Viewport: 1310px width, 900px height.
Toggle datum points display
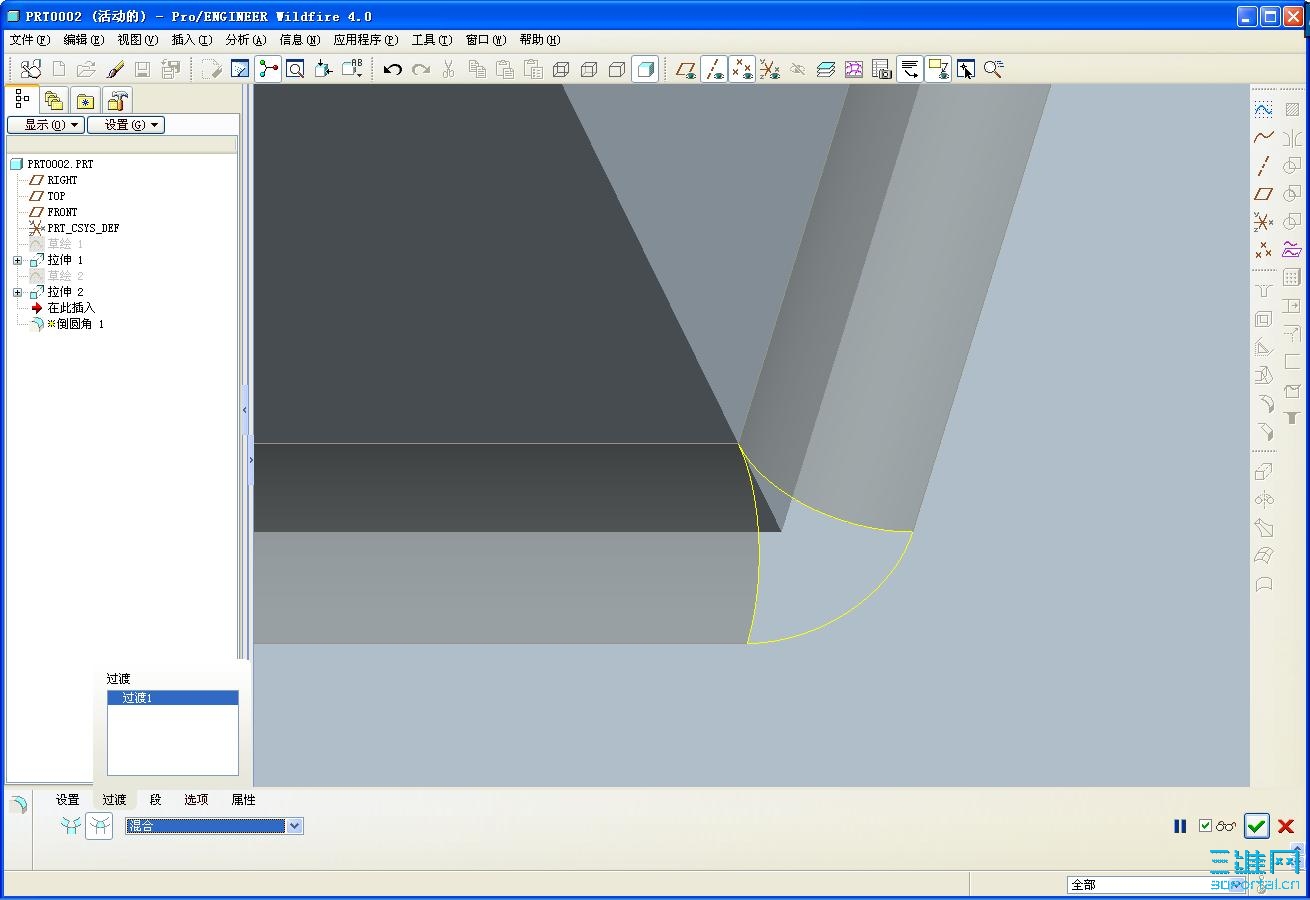(x=742, y=69)
